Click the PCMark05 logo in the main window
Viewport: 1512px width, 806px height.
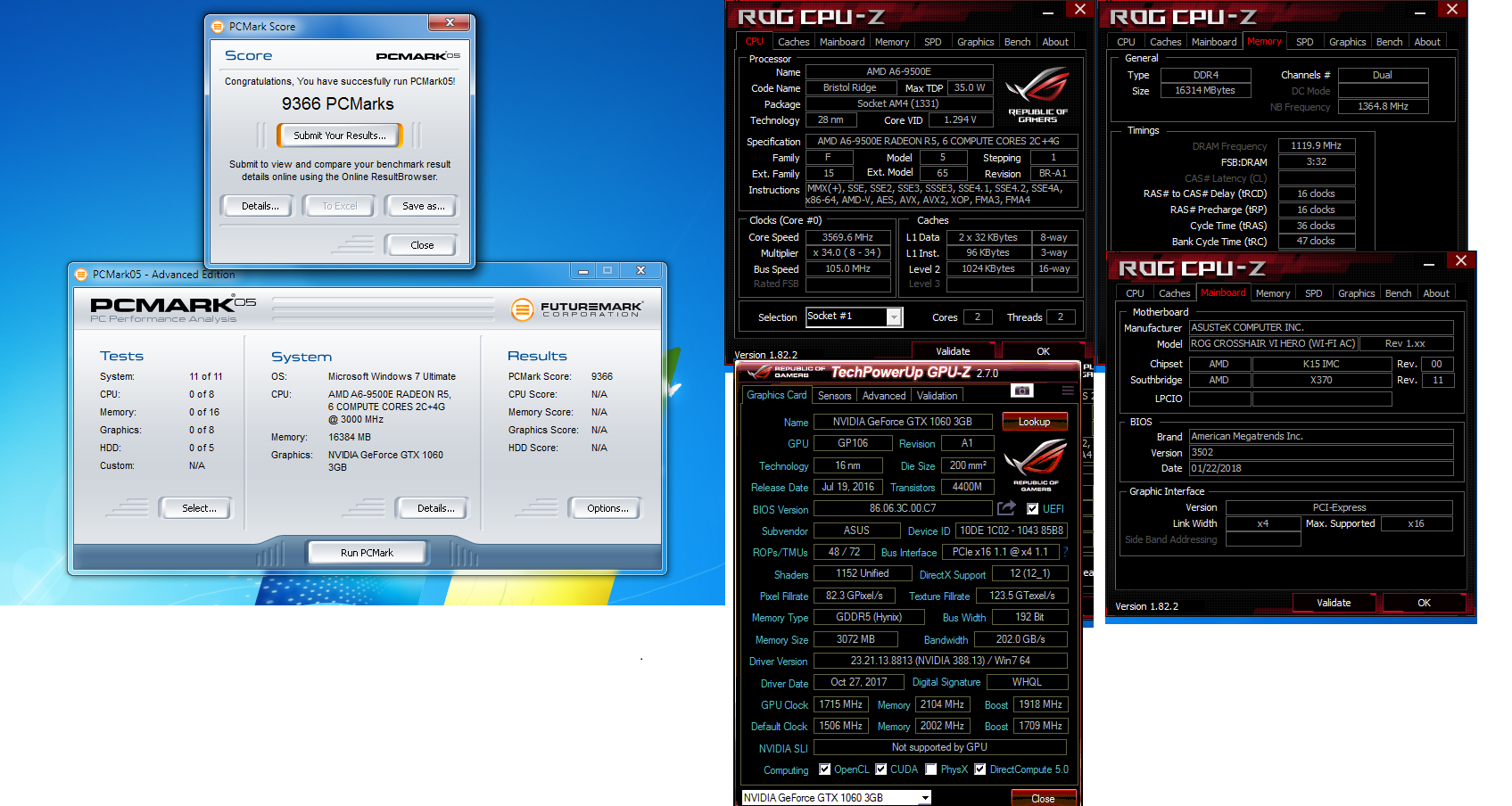172,308
